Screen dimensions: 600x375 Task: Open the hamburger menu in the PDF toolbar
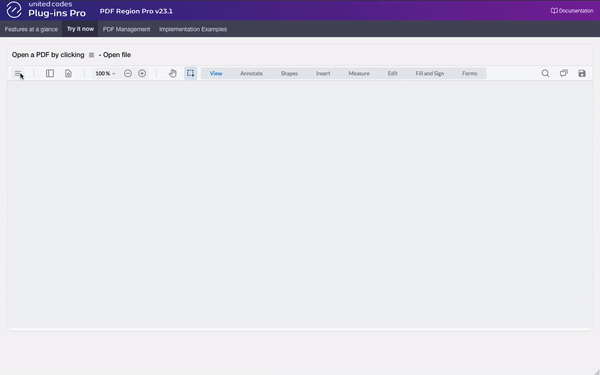pyautogui.click(x=18, y=73)
